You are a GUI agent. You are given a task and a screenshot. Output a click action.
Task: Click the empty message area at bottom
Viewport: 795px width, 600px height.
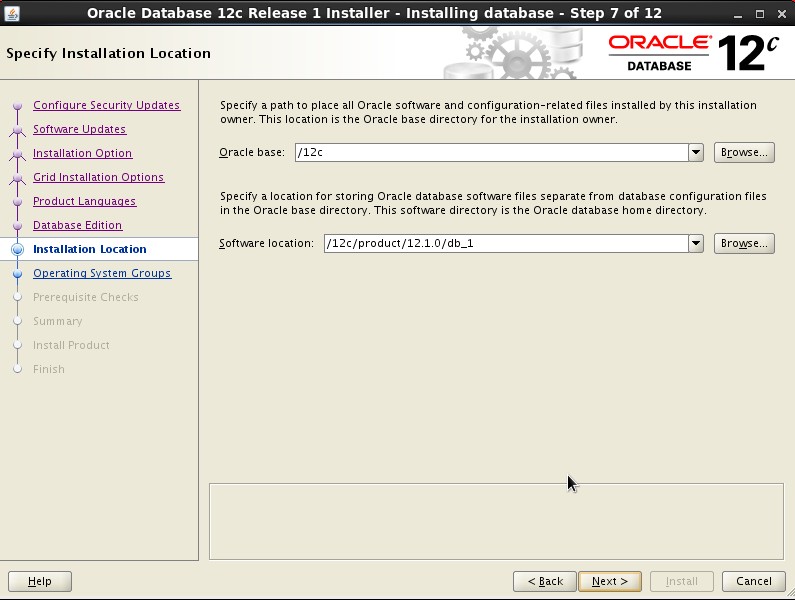[496, 521]
